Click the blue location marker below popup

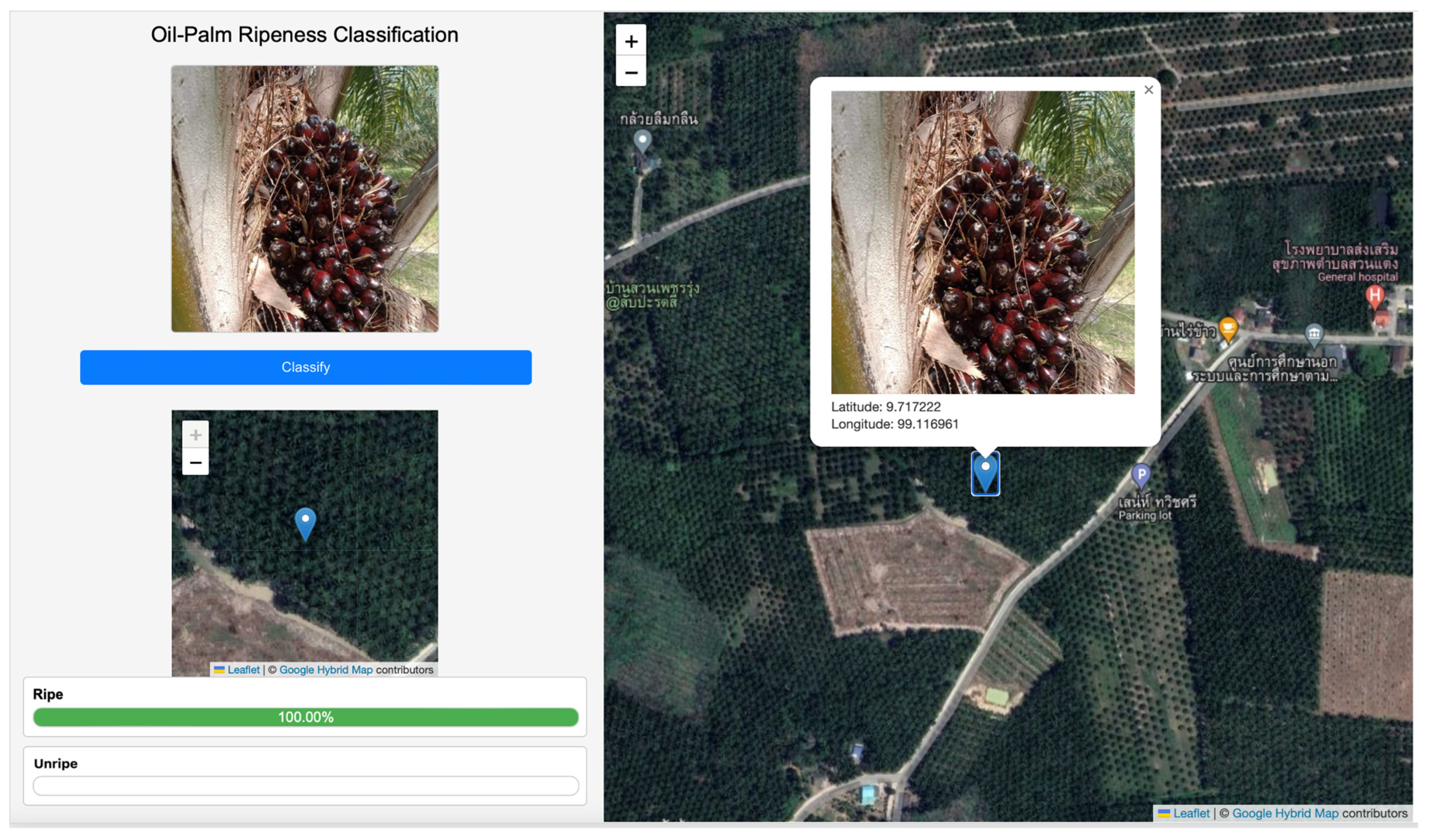tap(985, 473)
